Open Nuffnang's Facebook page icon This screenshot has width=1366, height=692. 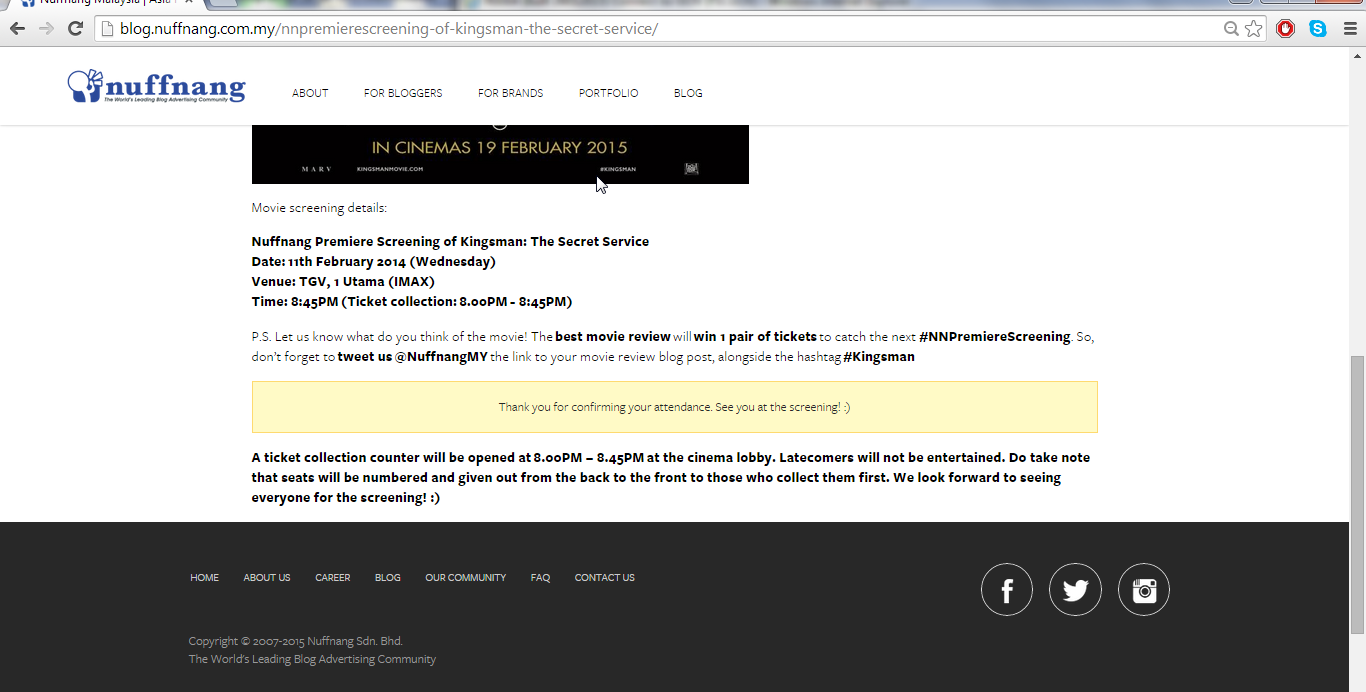click(x=1007, y=590)
